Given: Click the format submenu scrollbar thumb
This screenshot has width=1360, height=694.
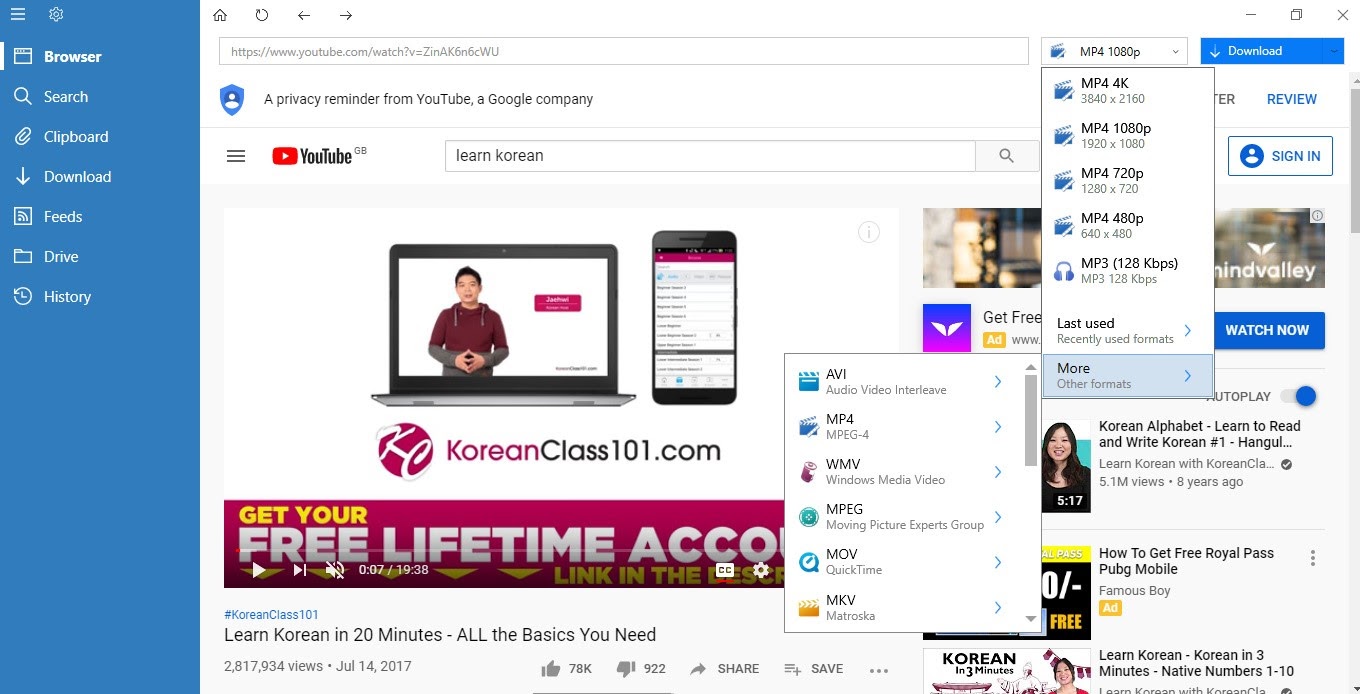Looking at the screenshot, I should [x=1031, y=420].
